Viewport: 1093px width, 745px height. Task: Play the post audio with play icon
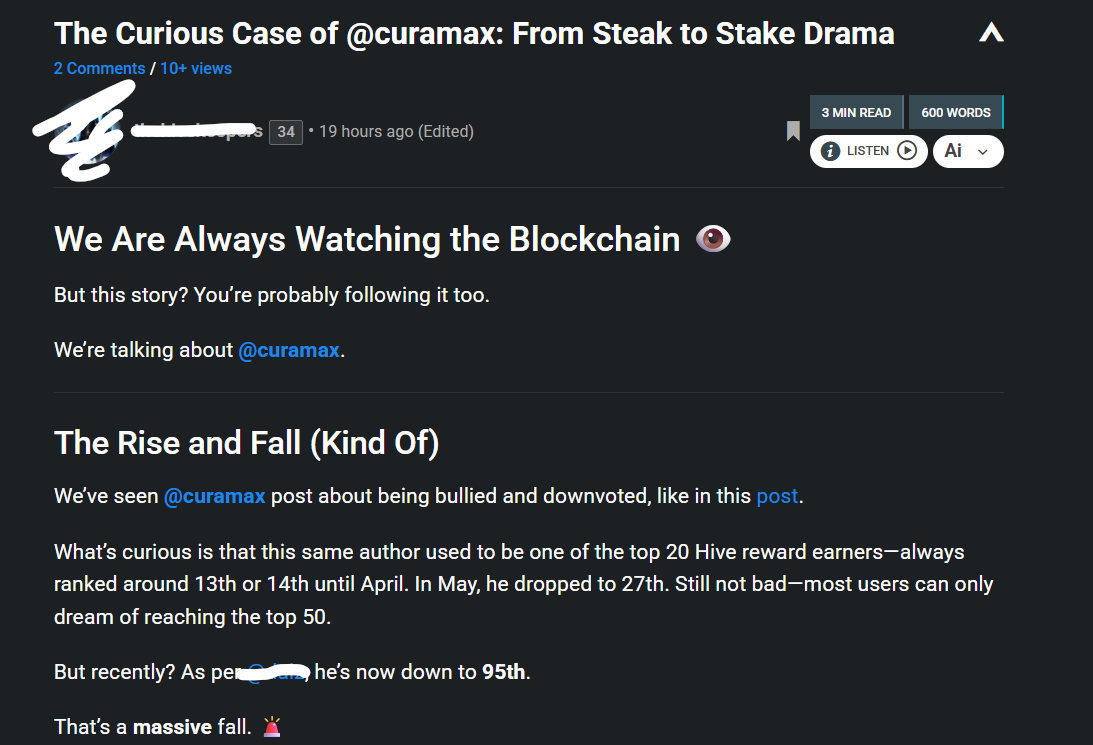[906, 151]
